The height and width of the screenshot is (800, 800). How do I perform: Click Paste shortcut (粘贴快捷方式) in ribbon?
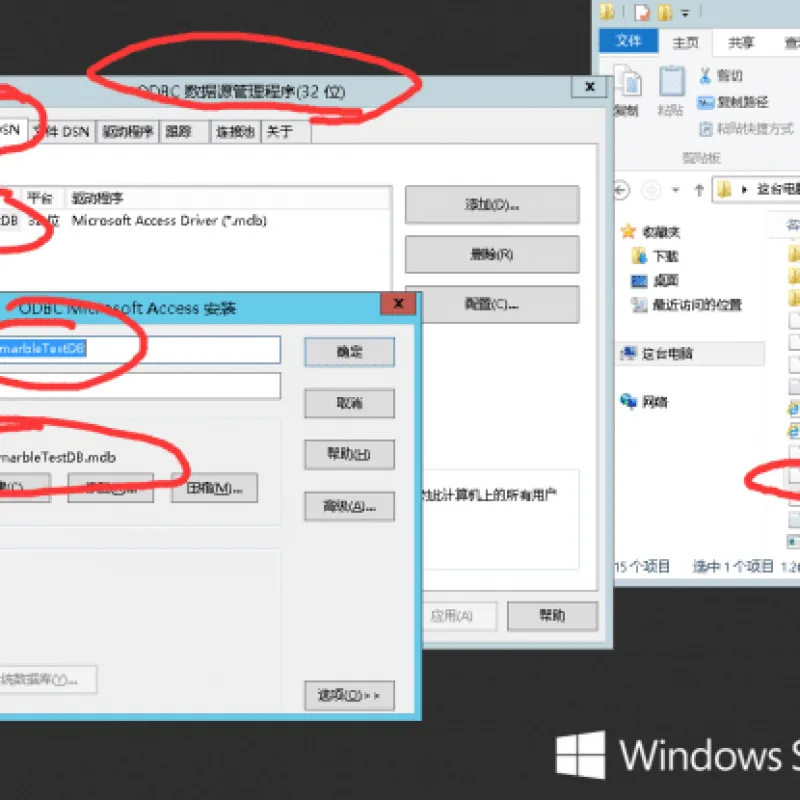[x=747, y=129]
